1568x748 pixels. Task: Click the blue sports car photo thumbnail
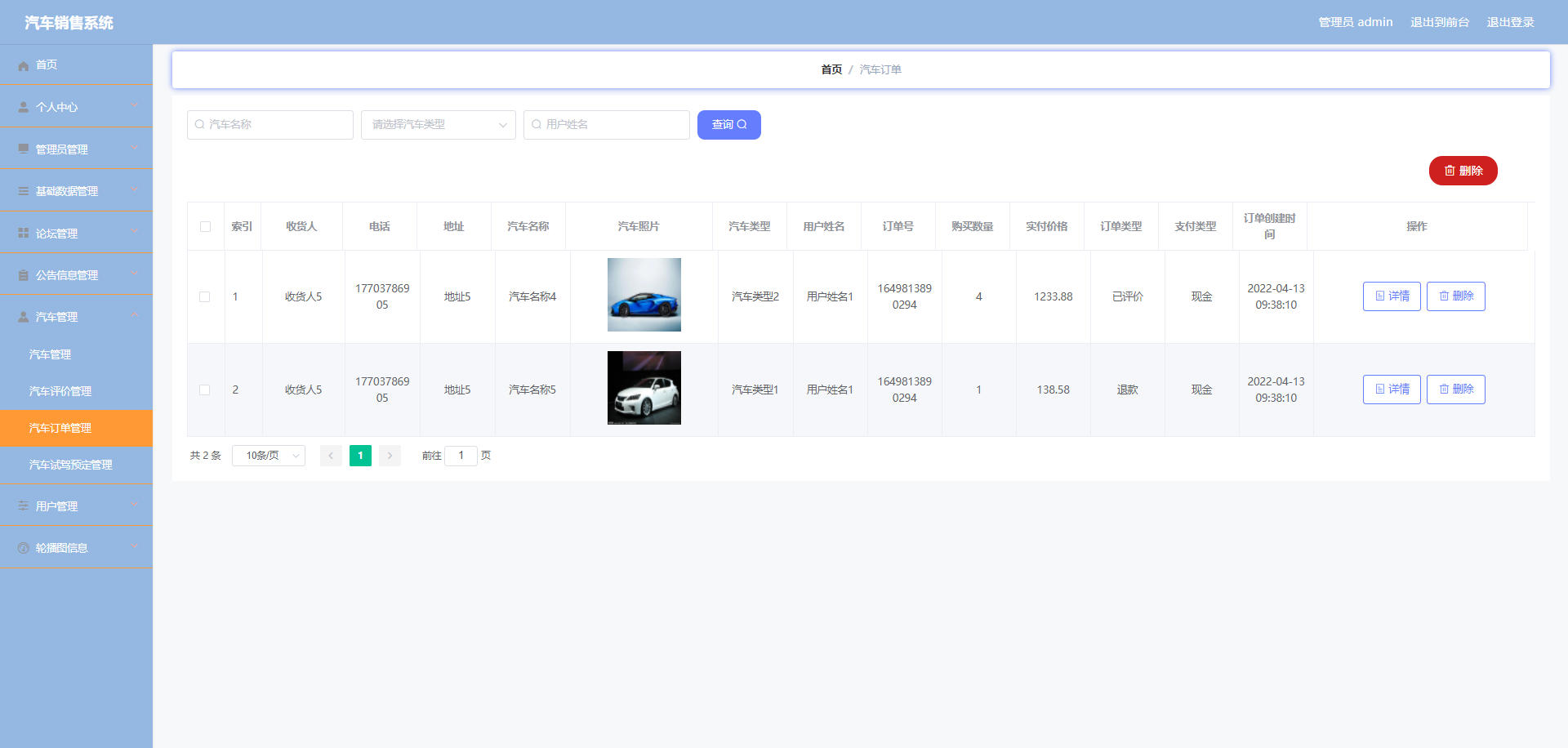tap(644, 295)
